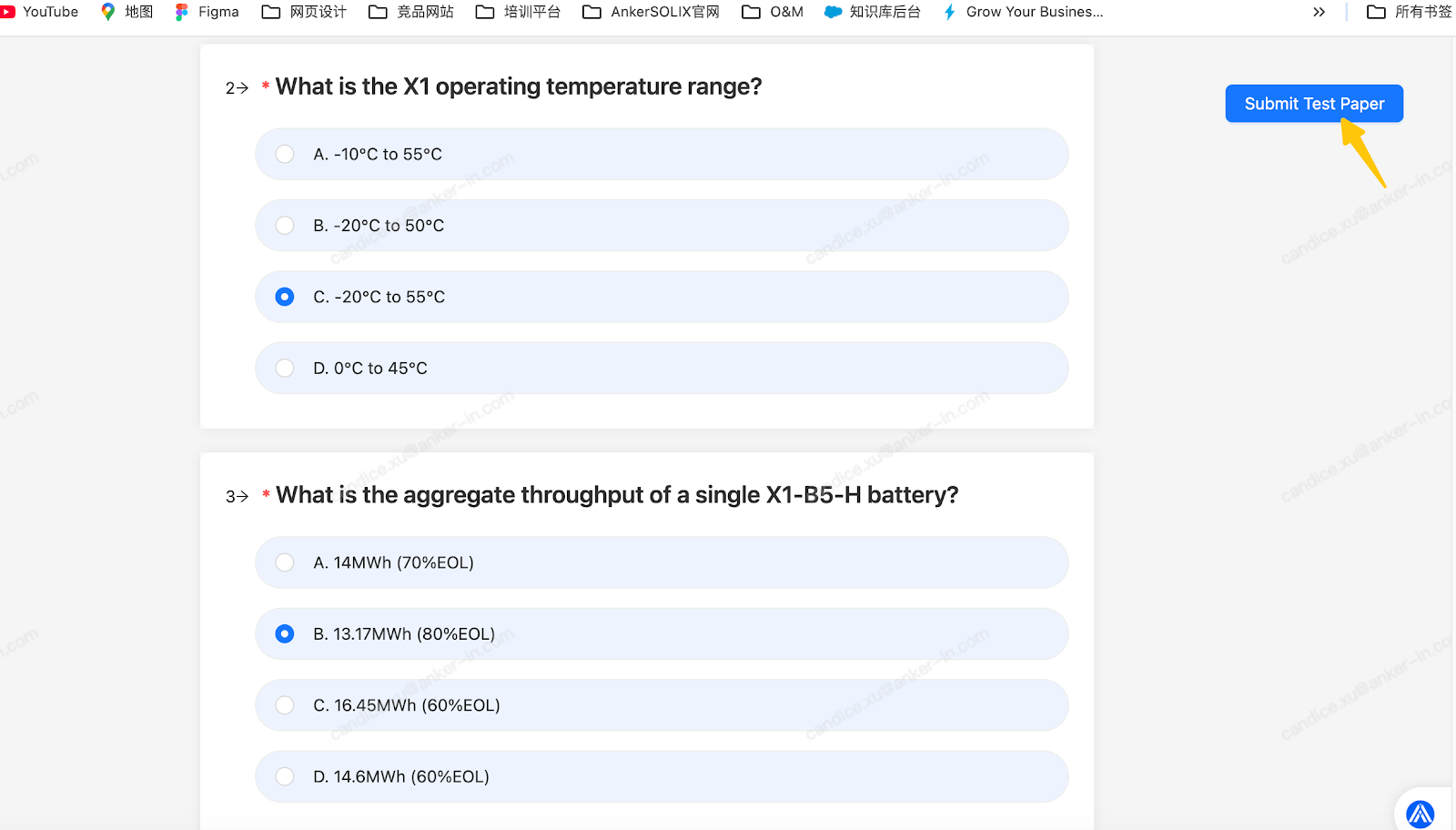1456x830 pixels.
Task: Open the Grow Your Business bookmark
Action: point(1024,12)
